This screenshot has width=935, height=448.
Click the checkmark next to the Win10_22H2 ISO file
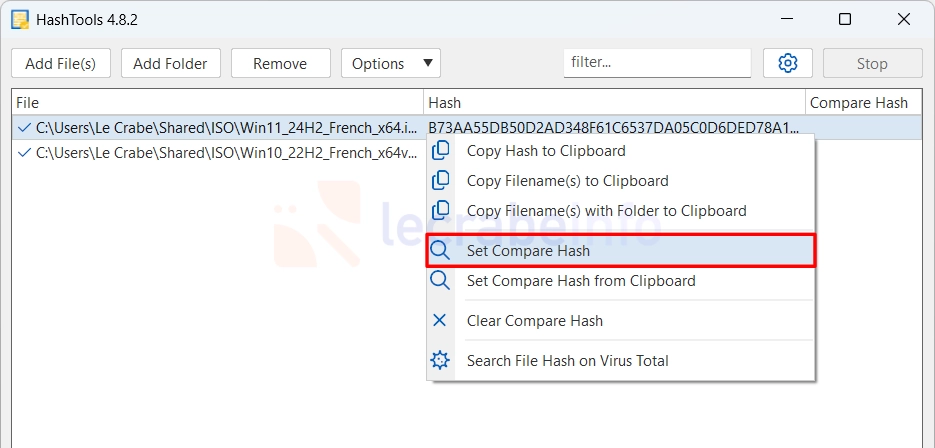(24, 153)
